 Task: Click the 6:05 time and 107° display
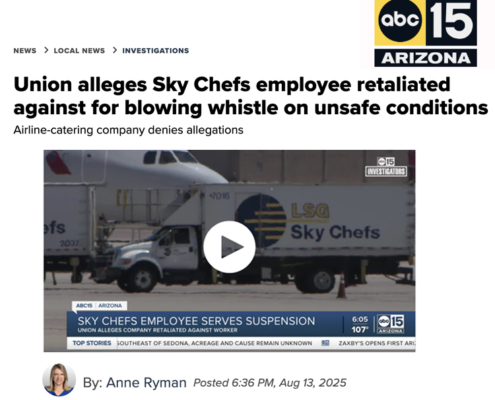tap(360, 324)
